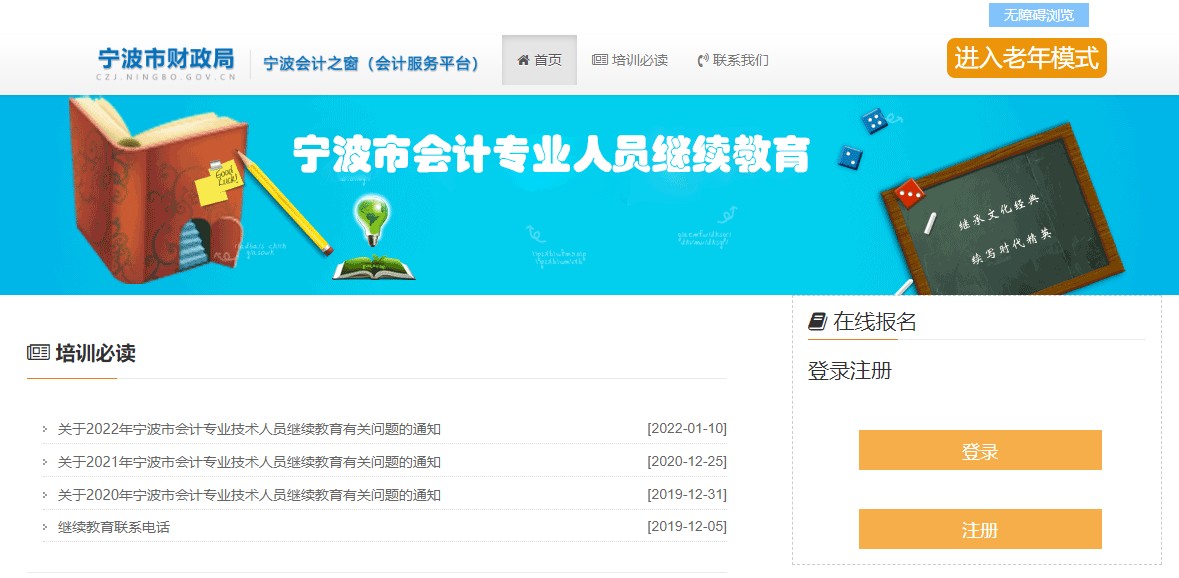
Task: Open the 2021年 continuing education notice
Action: (x=249, y=462)
